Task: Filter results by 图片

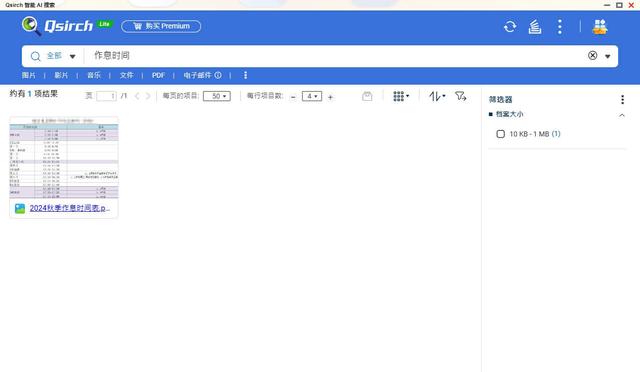Action: [x=29, y=75]
